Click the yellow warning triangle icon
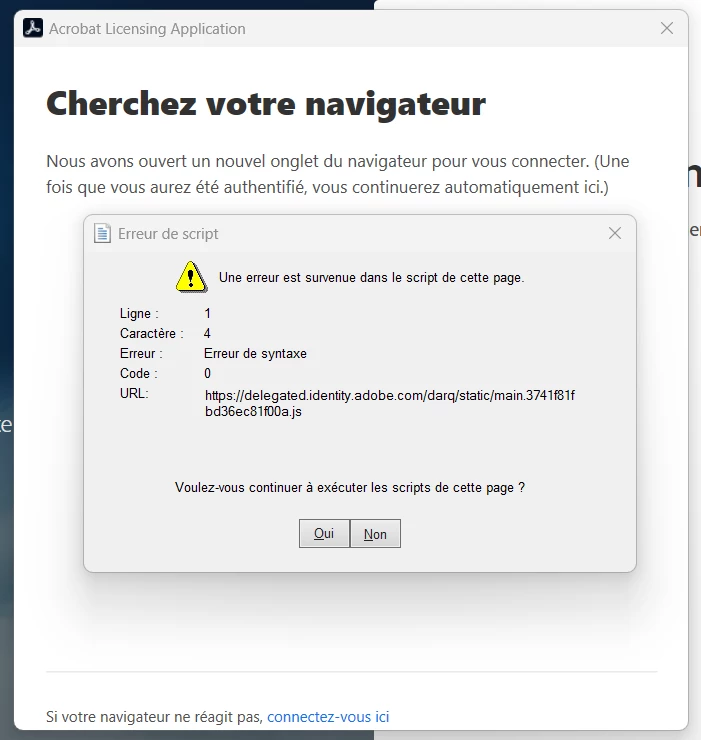The height and width of the screenshot is (740, 701). [191, 277]
